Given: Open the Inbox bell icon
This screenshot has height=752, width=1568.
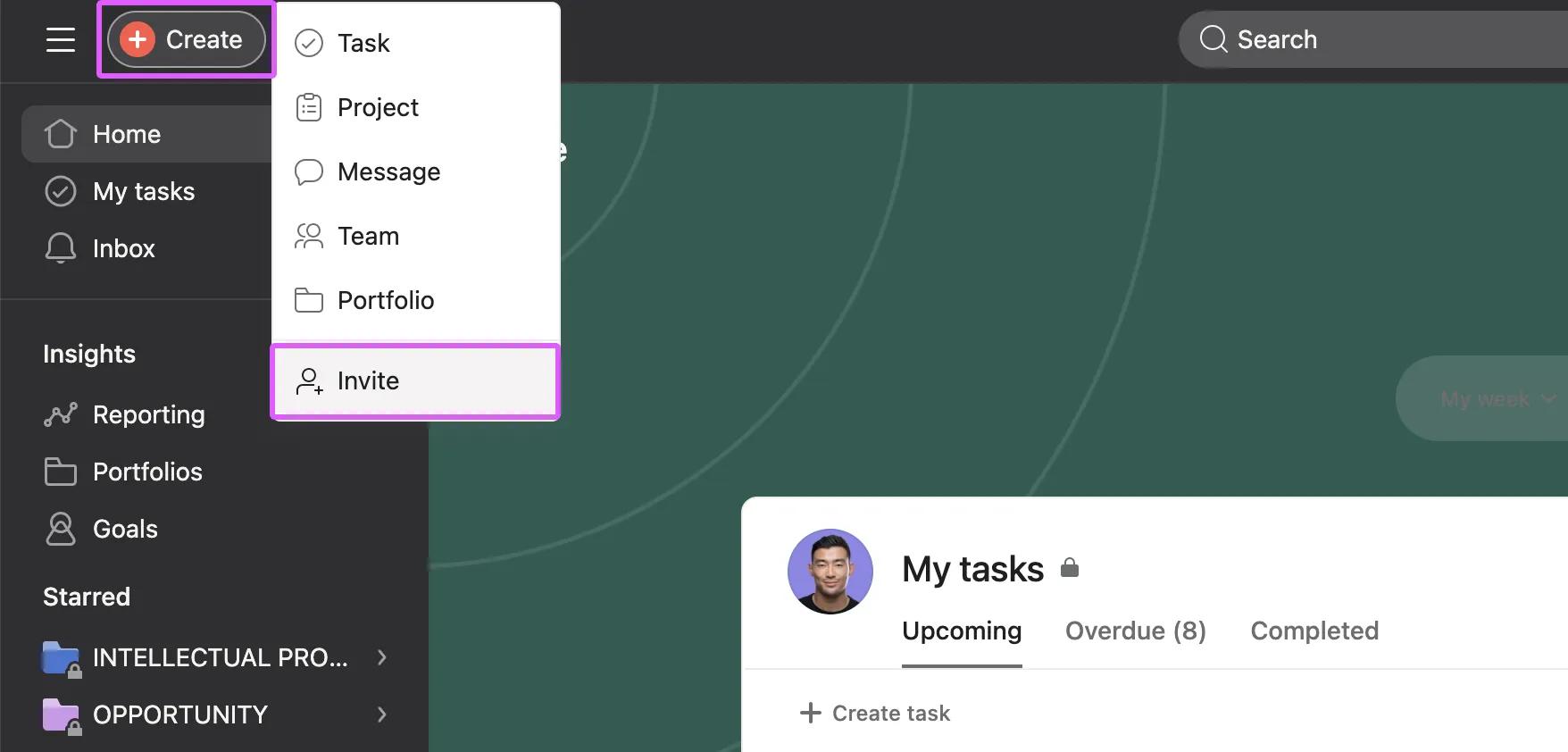Looking at the screenshot, I should (61, 248).
